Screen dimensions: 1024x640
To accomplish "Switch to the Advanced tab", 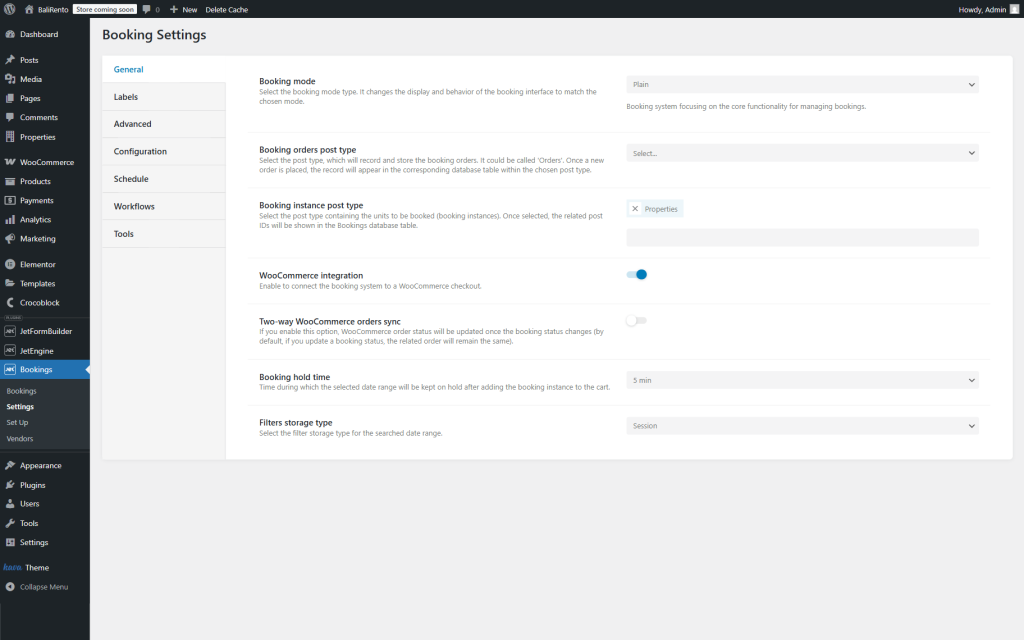I will tap(163, 124).
